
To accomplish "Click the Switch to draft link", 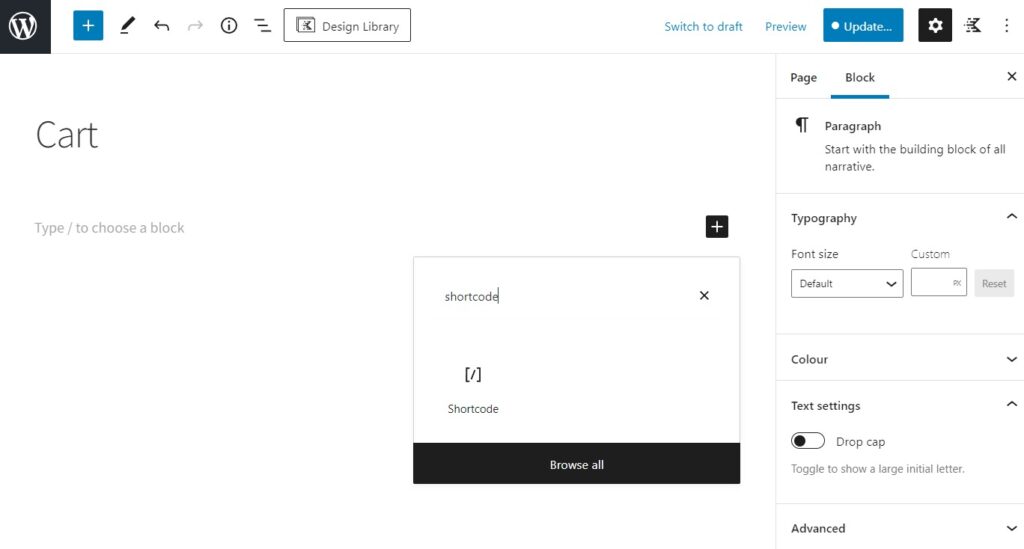I will tap(703, 27).
